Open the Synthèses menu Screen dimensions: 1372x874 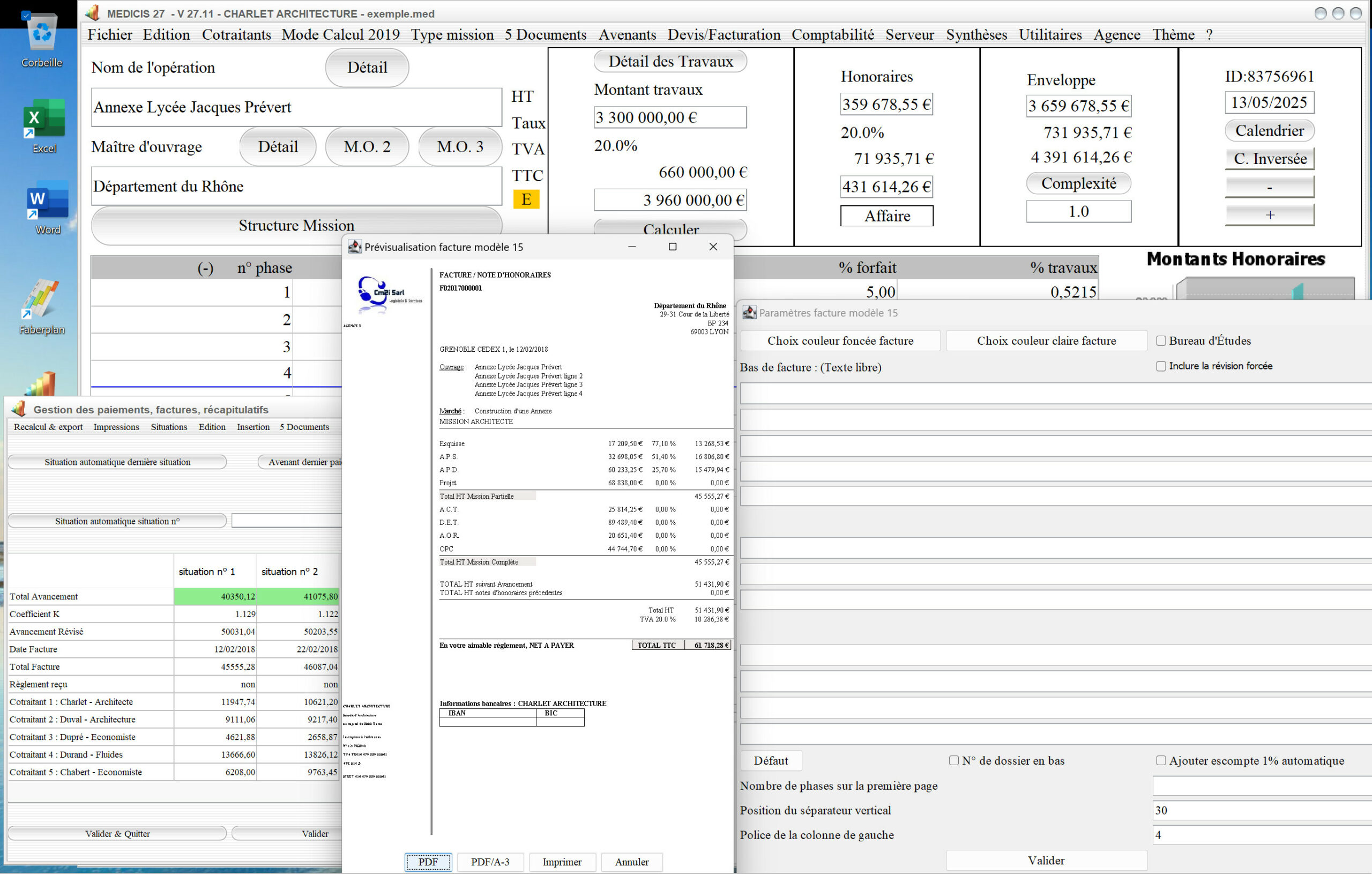coord(976,35)
